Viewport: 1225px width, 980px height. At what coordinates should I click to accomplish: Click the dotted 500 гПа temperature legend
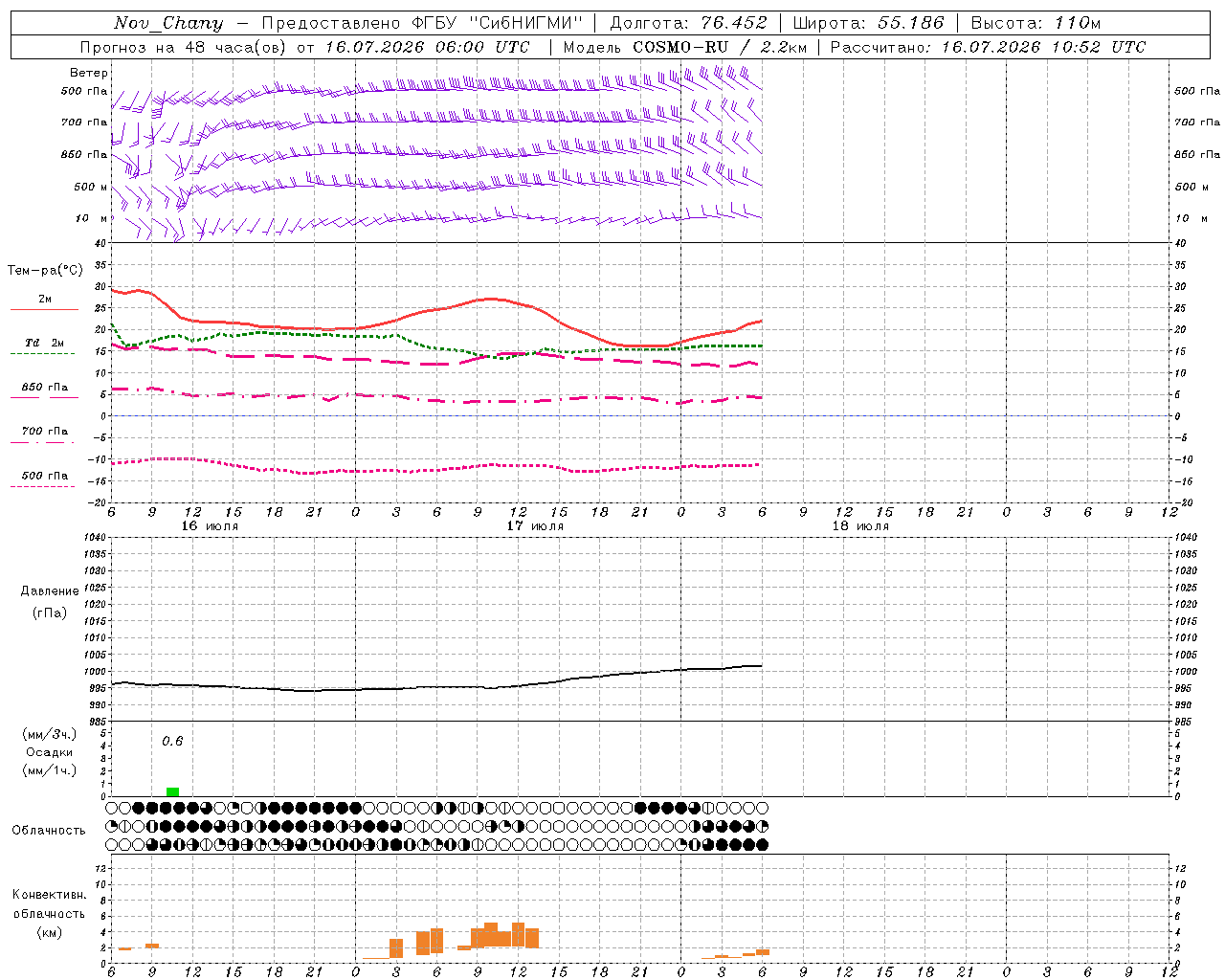click(44, 480)
